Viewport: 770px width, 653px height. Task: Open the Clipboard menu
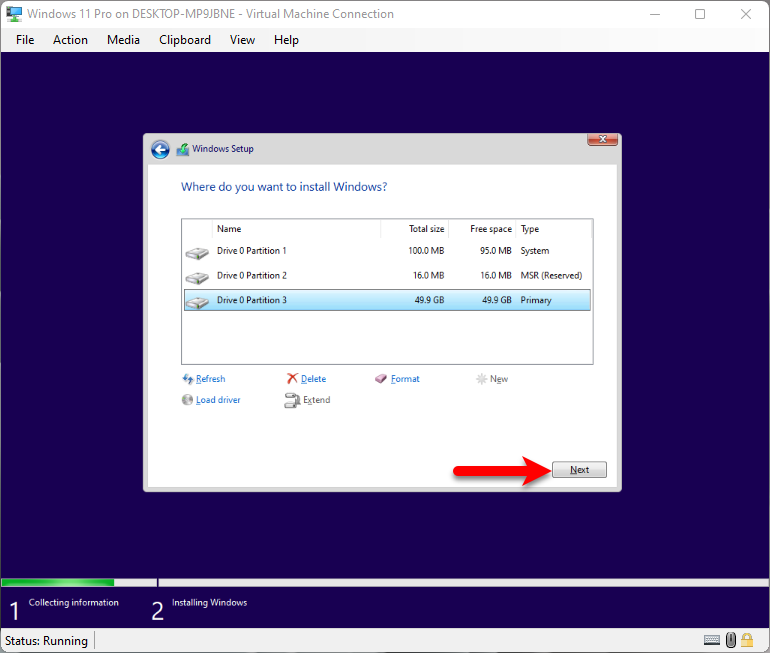(x=185, y=40)
